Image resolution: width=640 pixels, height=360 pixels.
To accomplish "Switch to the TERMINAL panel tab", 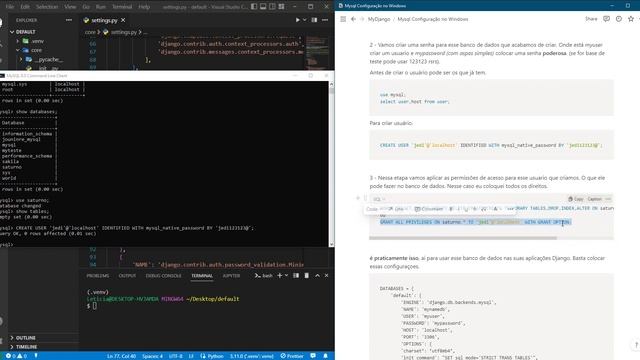I will tap(202, 276).
